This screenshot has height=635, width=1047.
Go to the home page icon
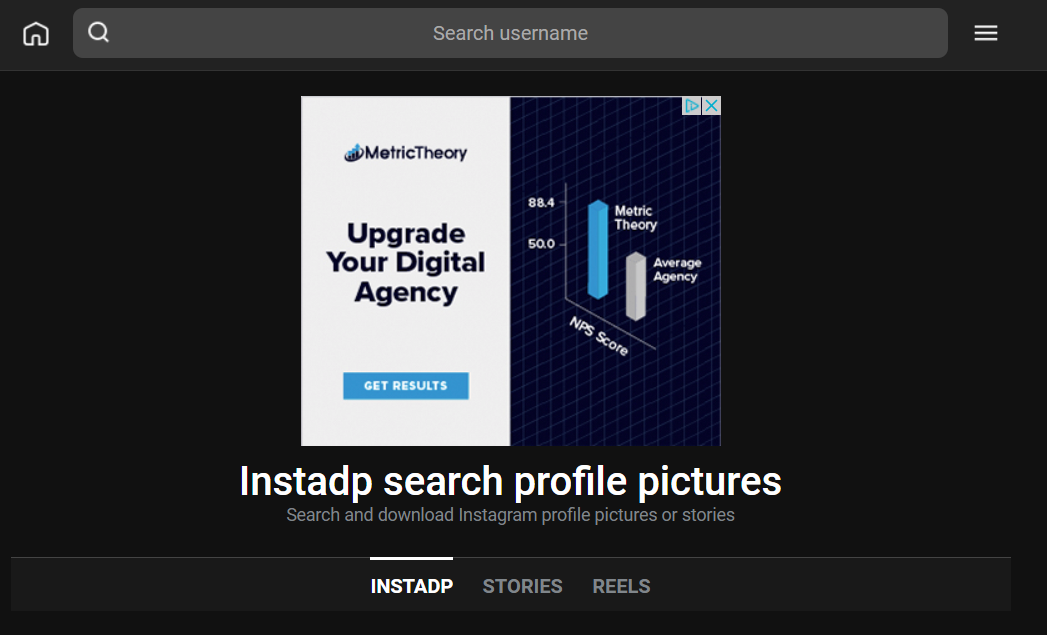36,33
